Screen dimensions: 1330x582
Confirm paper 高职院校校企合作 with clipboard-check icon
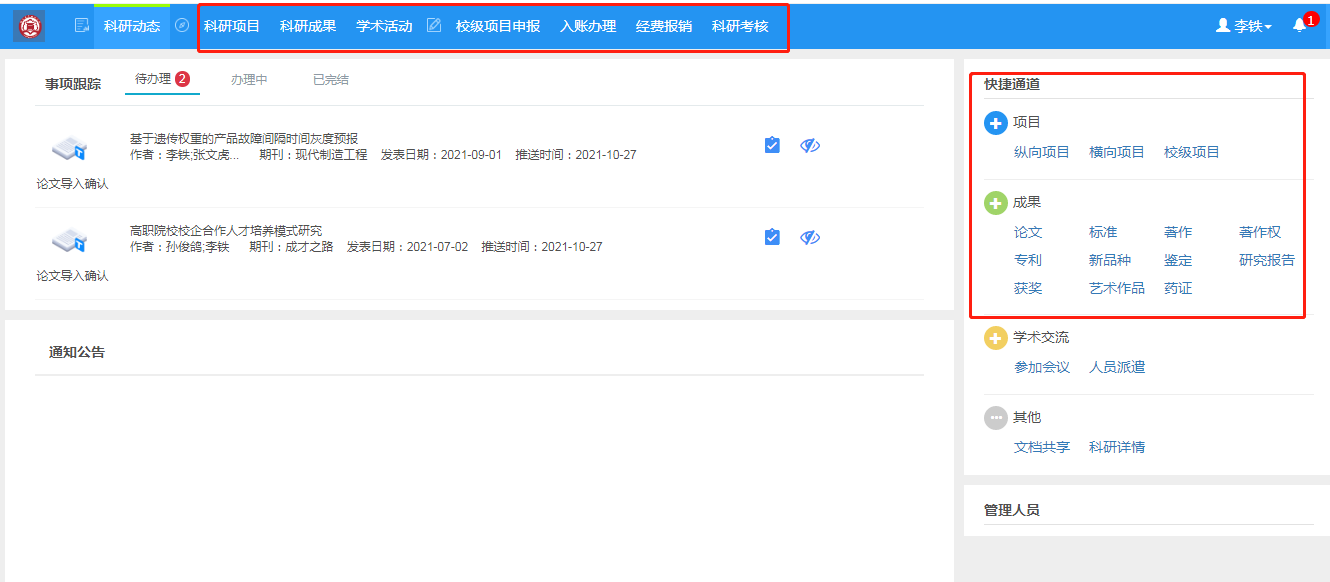click(x=772, y=237)
